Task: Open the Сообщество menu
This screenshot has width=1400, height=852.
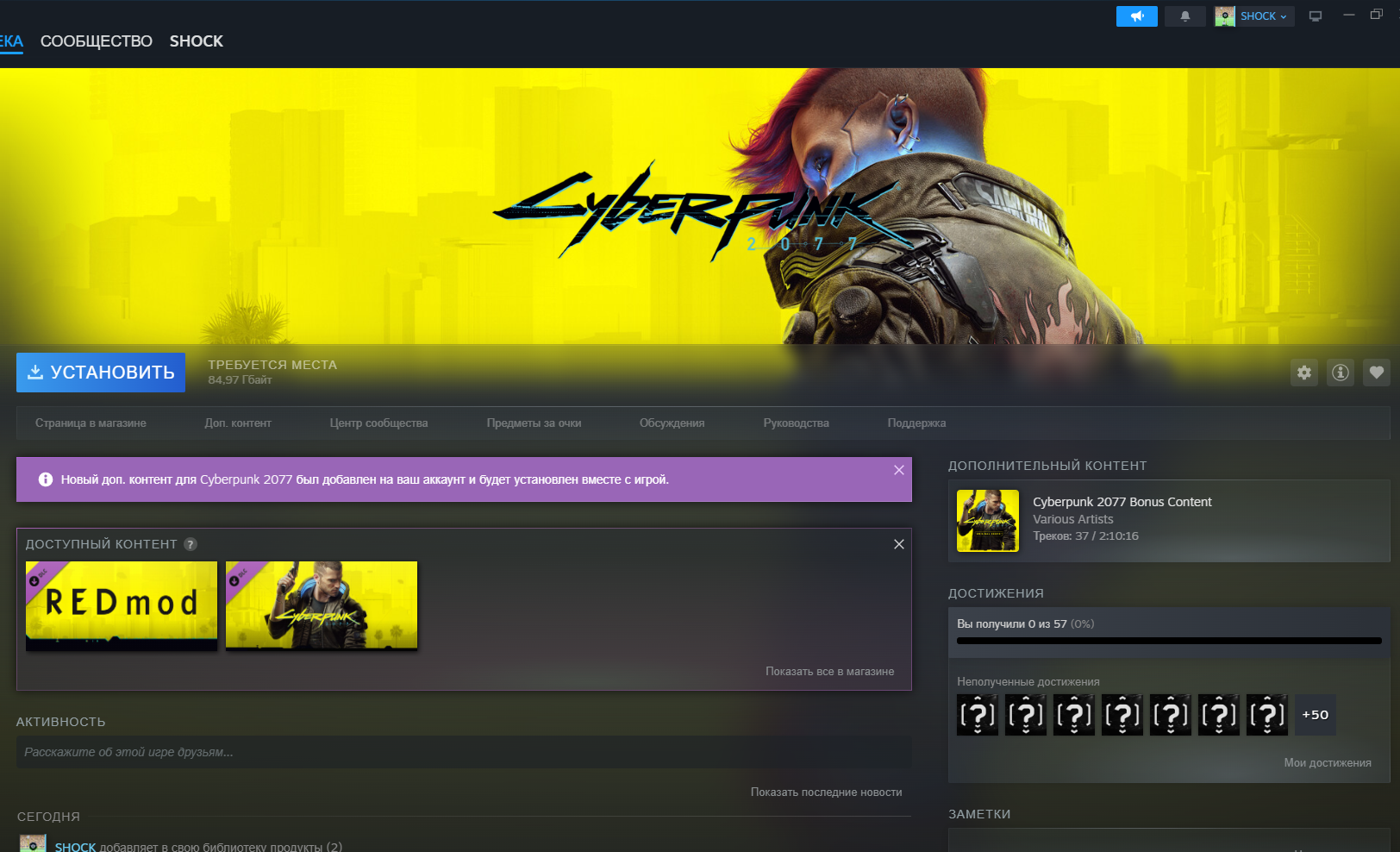Action: coord(96,41)
